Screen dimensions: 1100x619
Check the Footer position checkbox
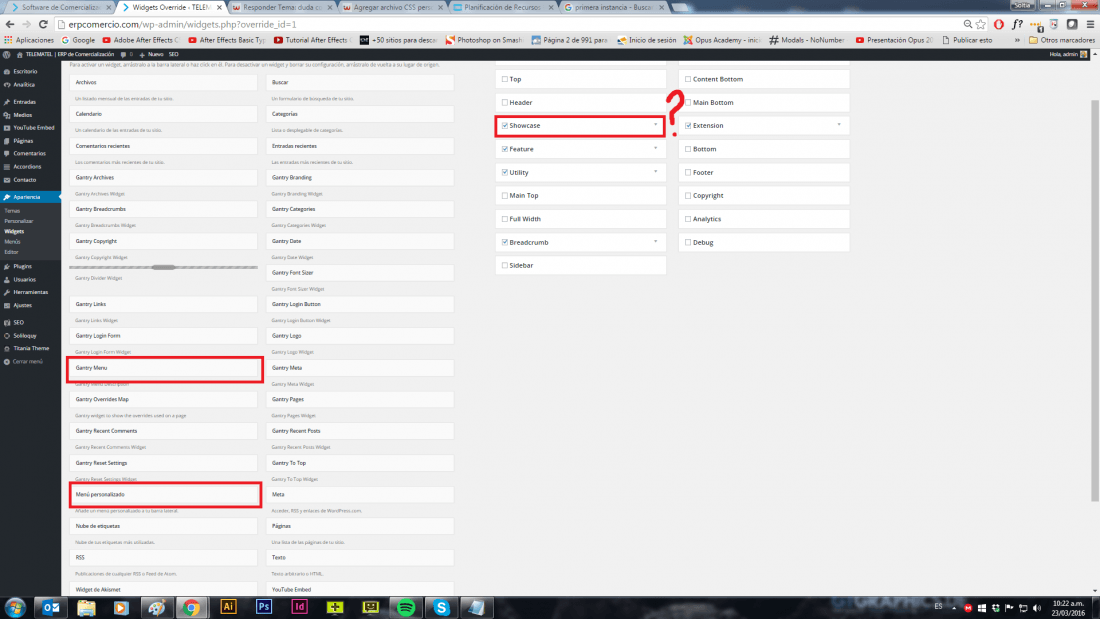(x=688, y=172)
